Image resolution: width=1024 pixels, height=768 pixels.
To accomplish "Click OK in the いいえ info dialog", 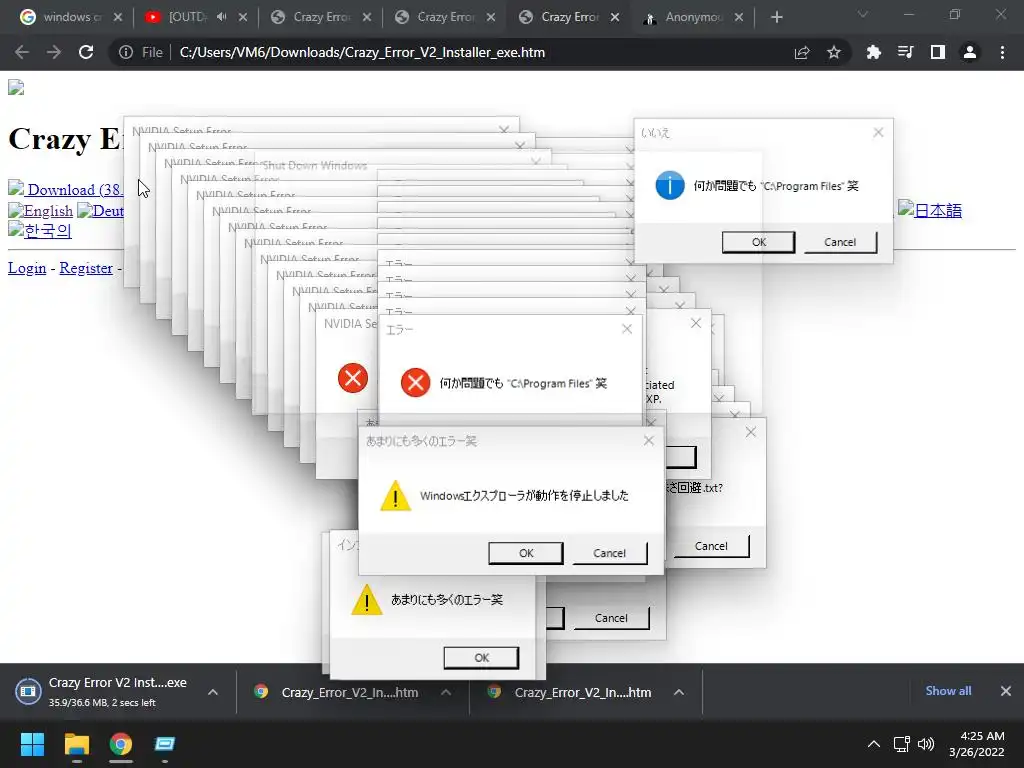I will (x=758, y=242).
